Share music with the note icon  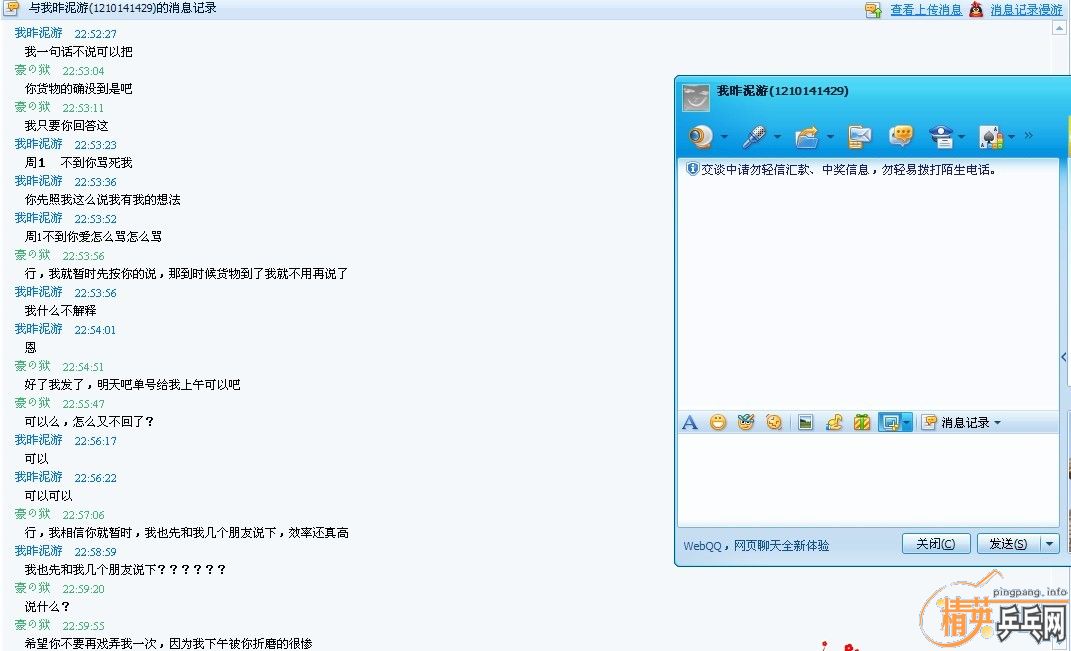click(x=834, y=422)
